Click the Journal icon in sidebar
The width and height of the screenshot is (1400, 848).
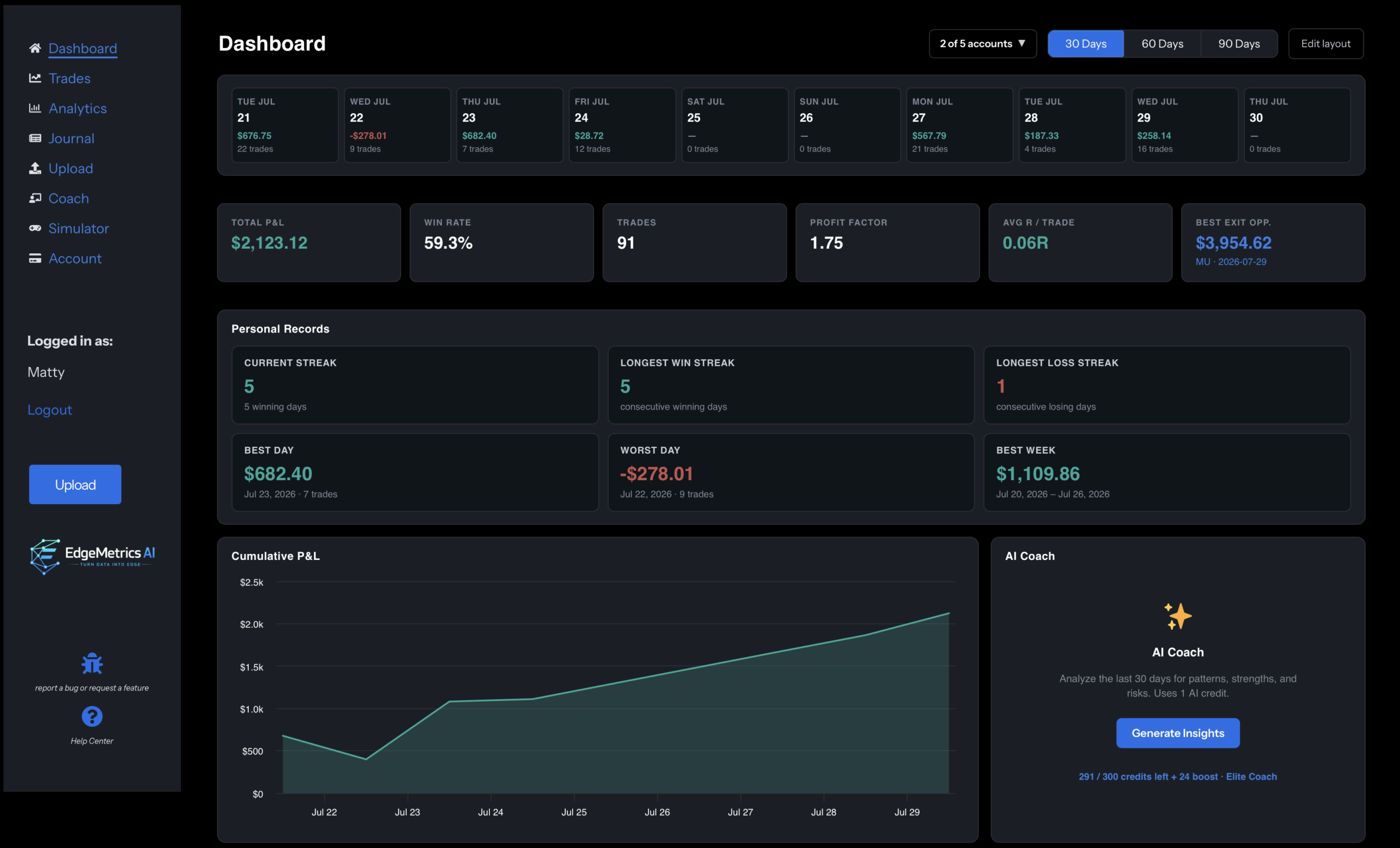pyautogui.click(x=34, y=138)
